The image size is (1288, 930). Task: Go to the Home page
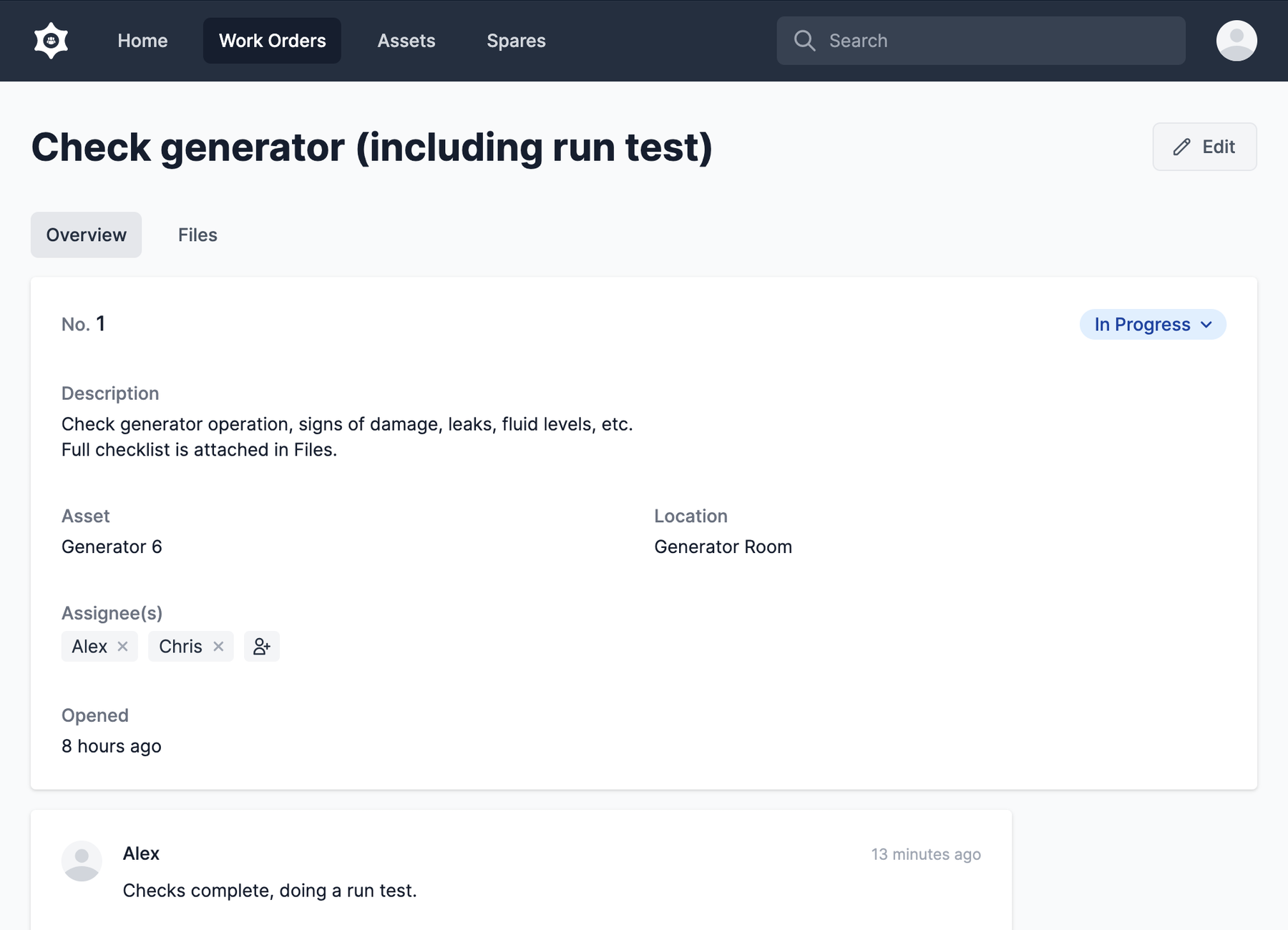click(142, 41)
